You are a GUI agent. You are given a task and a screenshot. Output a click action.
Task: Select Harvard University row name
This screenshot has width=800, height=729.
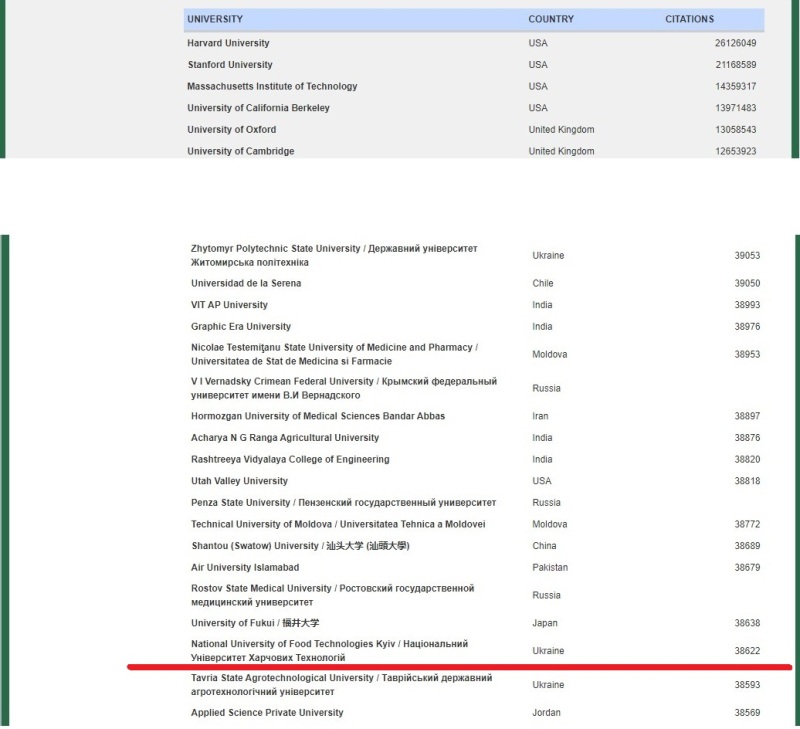pos(228,43)
